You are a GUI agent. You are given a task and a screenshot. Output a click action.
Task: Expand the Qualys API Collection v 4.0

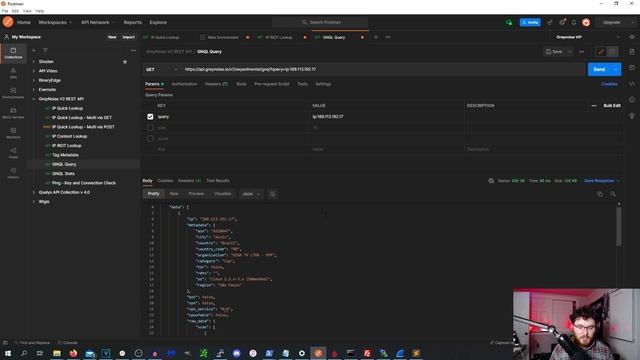(34, 192)
